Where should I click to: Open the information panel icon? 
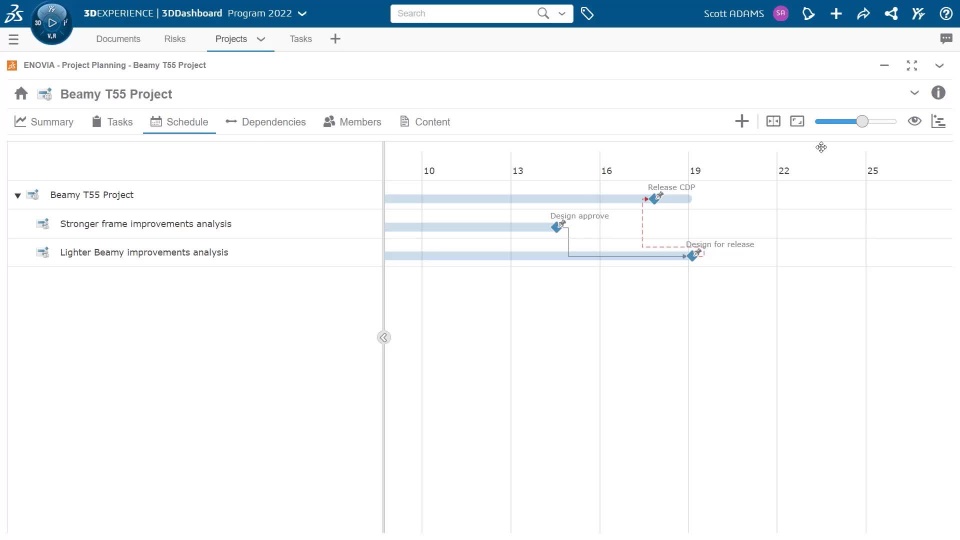click(938, 92)
